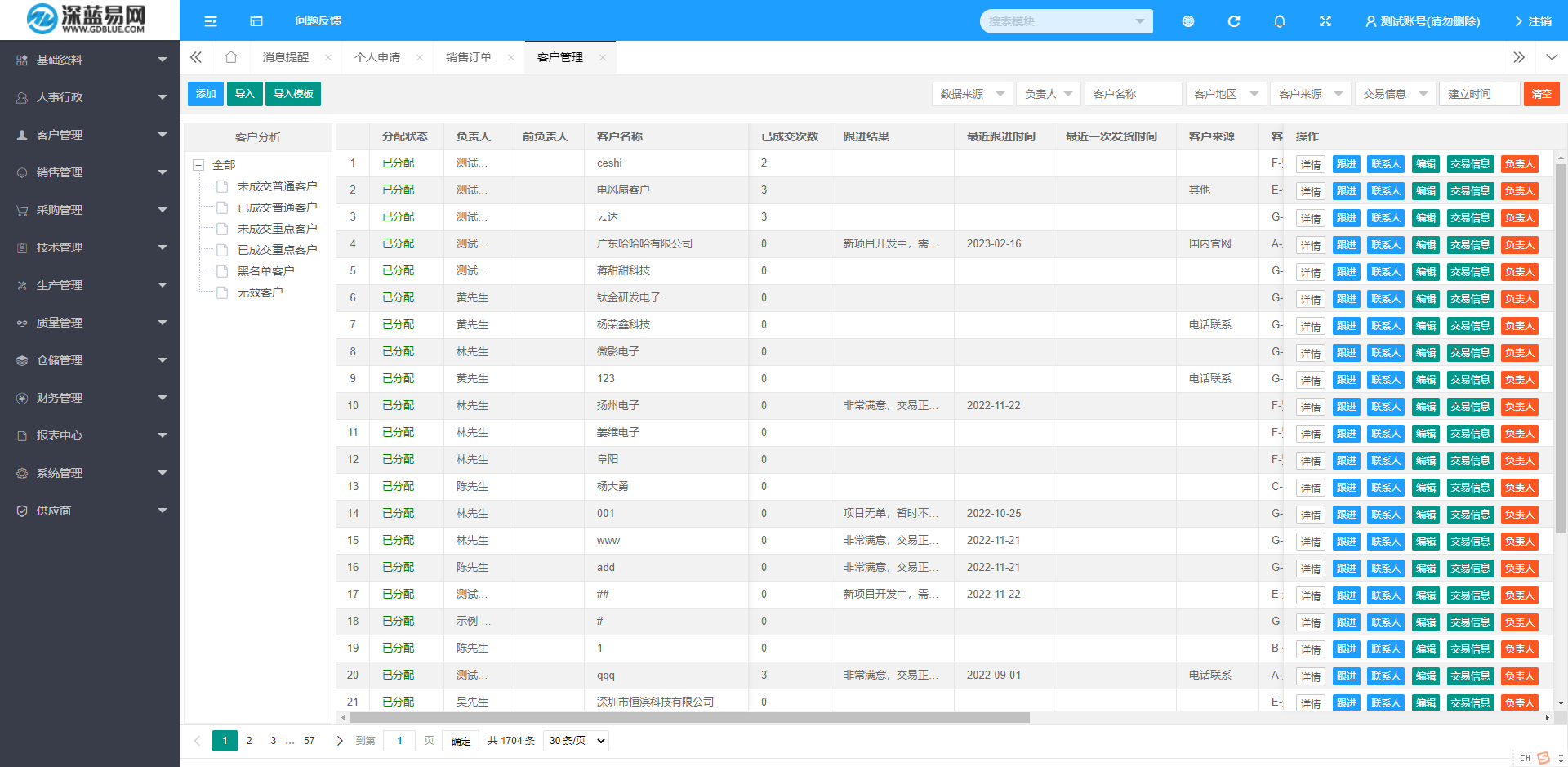Image resolution: width=1568 pixels, height=767 pixels.
Task: Click the 系统管理 gear icon
Action: [x=22, y=473]
